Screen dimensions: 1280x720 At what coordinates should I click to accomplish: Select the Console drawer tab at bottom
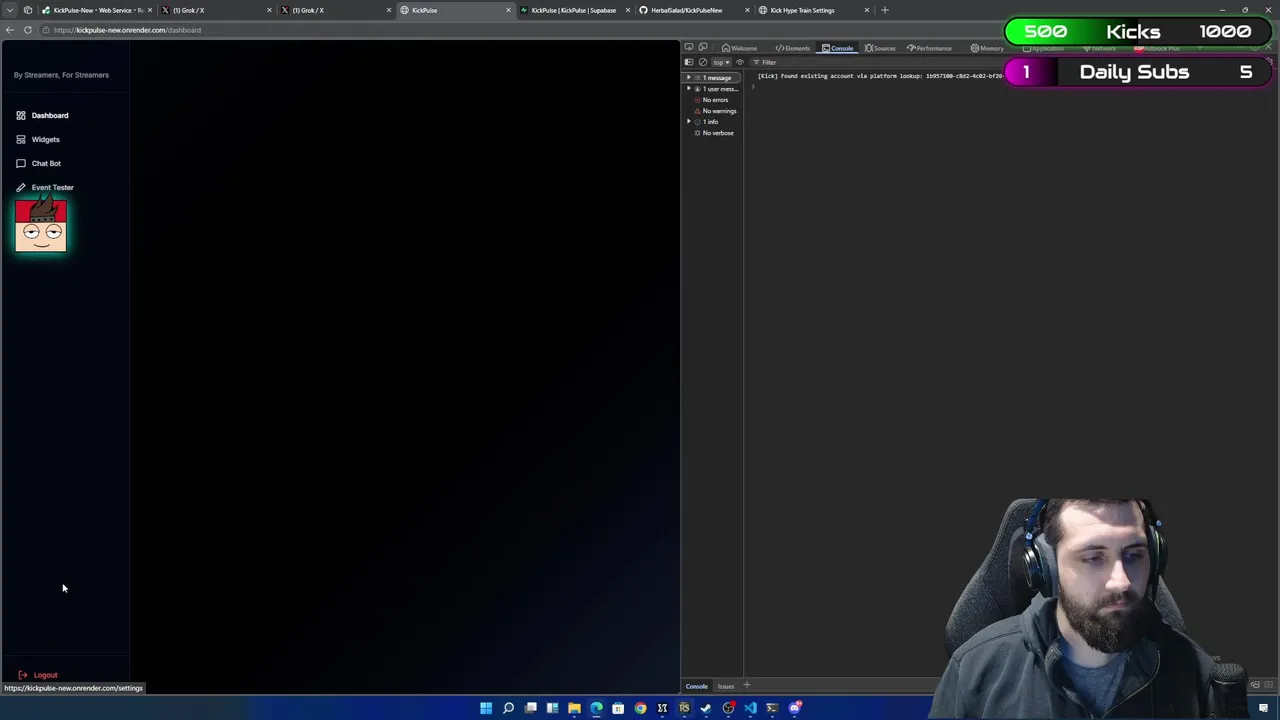coord(696,686)
